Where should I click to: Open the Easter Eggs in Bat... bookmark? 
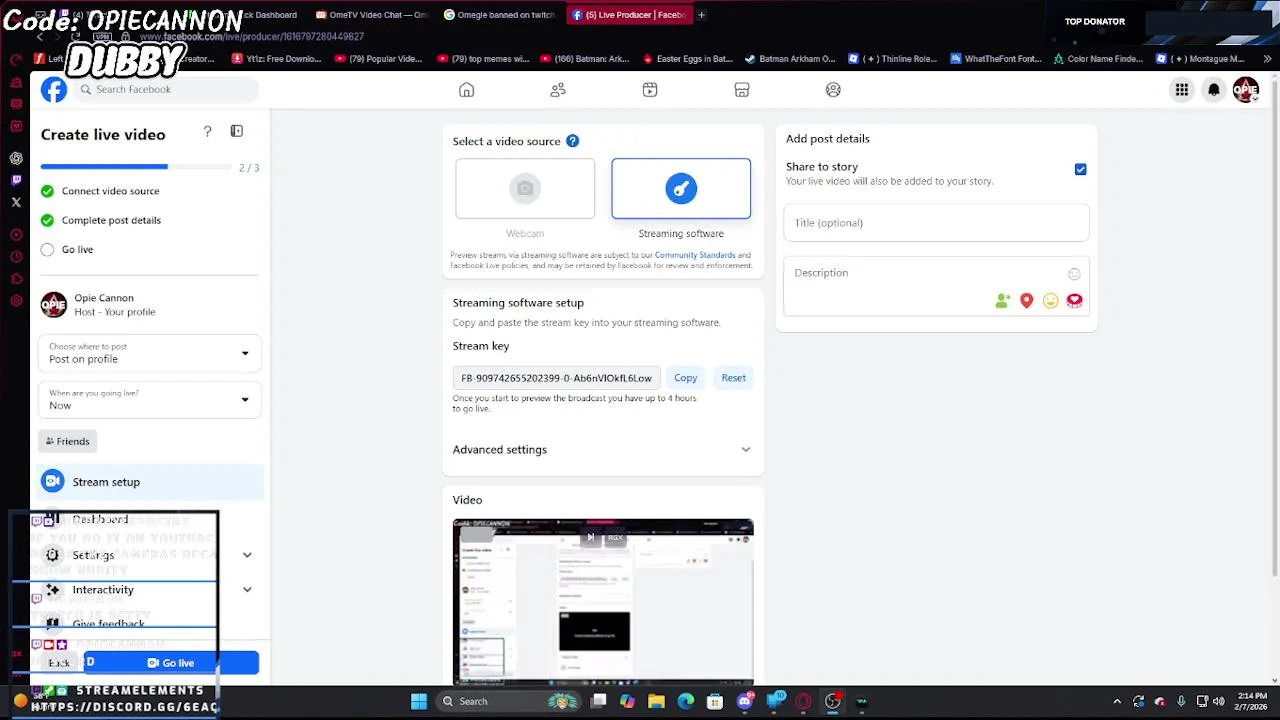(x=687, y=59)
